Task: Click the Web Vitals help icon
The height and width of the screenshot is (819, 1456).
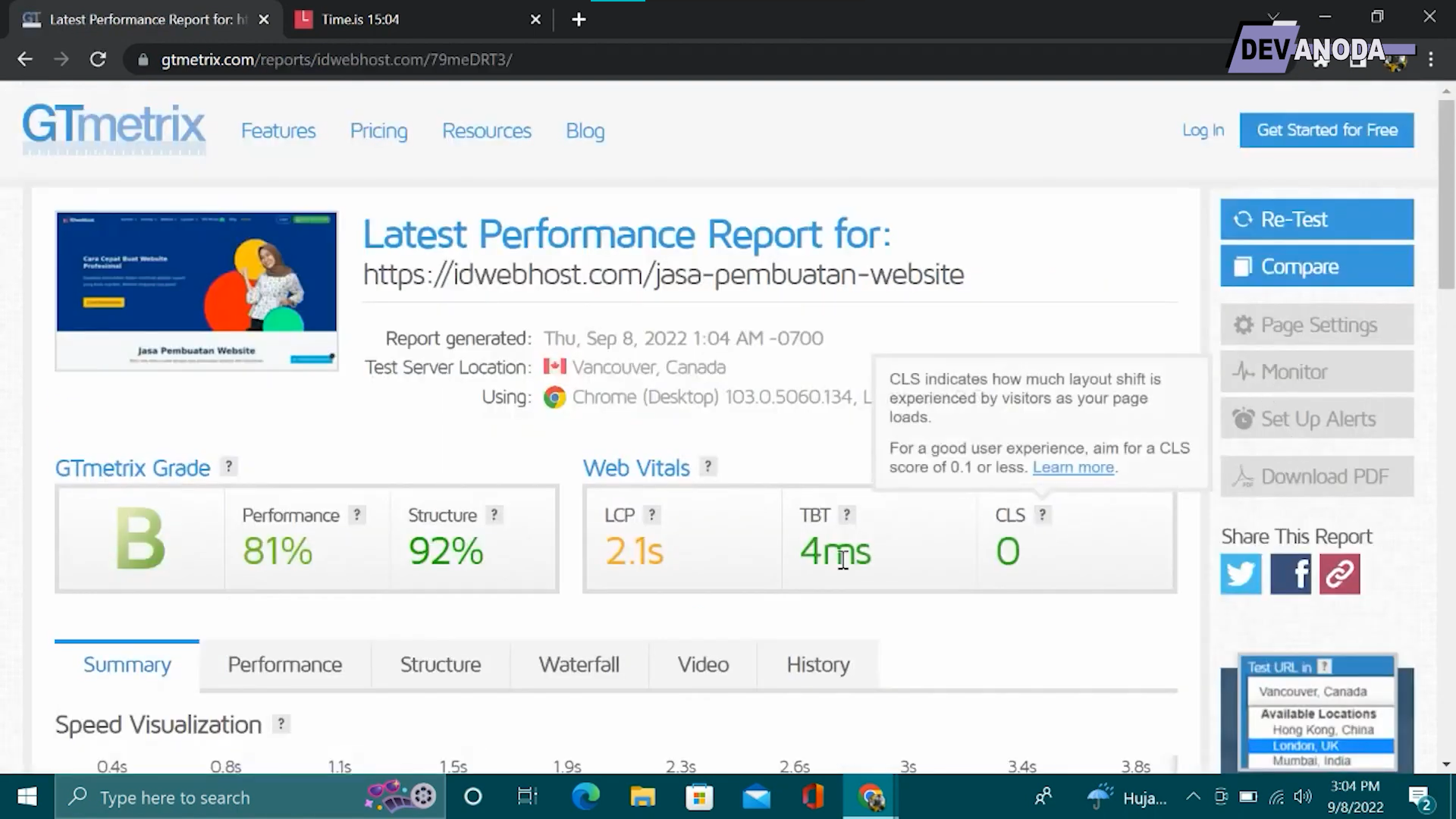Action: [x=708, y=466]
